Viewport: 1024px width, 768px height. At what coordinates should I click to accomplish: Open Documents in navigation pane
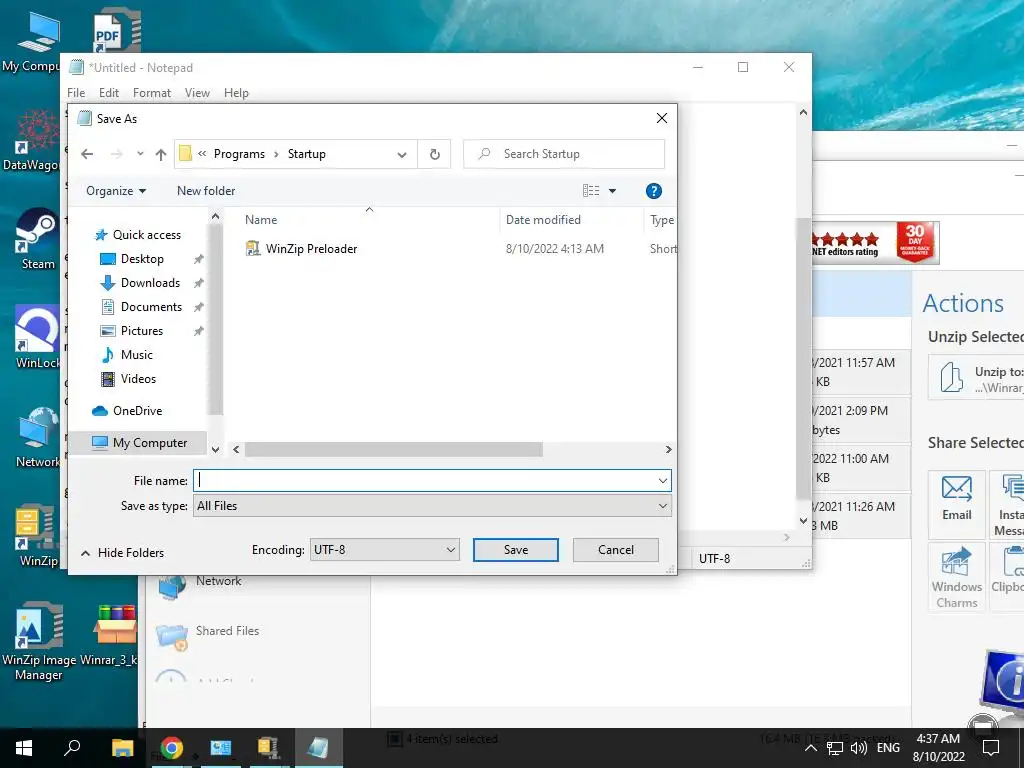pyautogui.click(x=151, y=307)
